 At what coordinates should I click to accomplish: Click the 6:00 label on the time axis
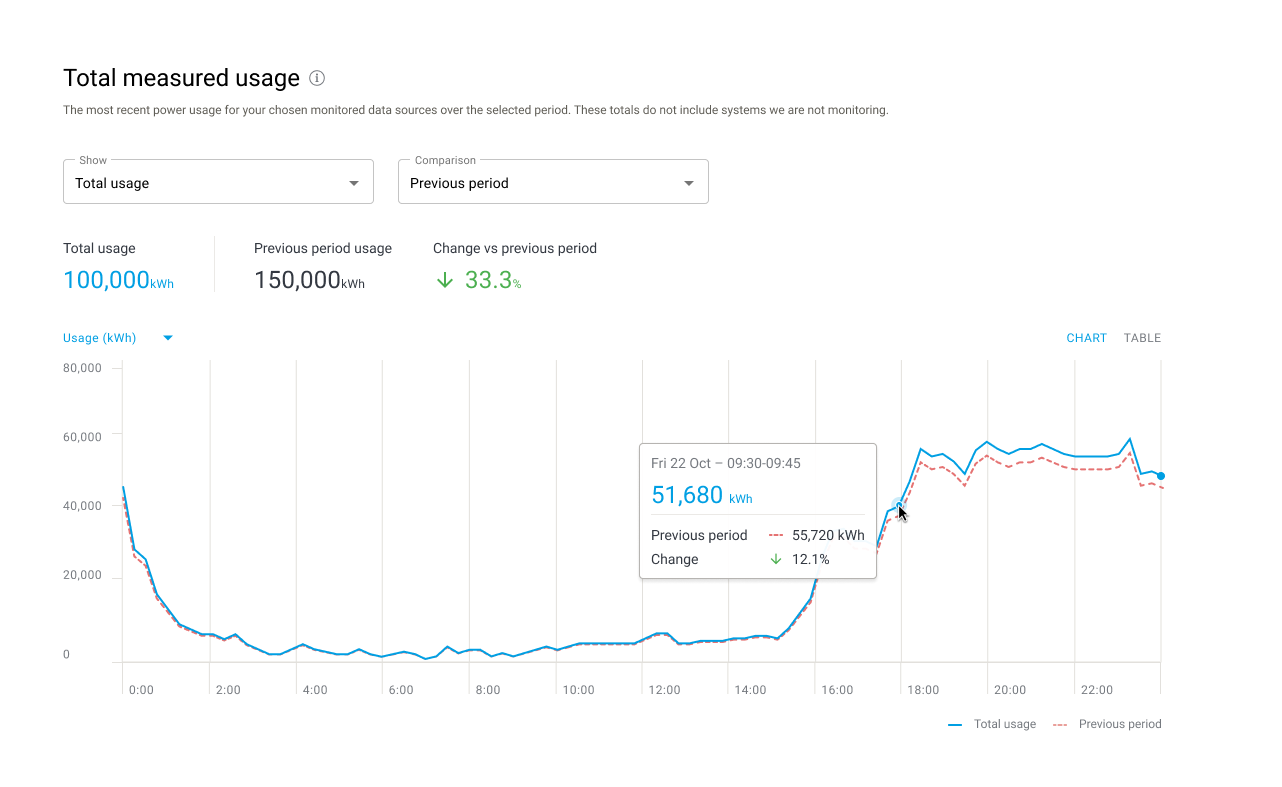(x=401, y=690)
